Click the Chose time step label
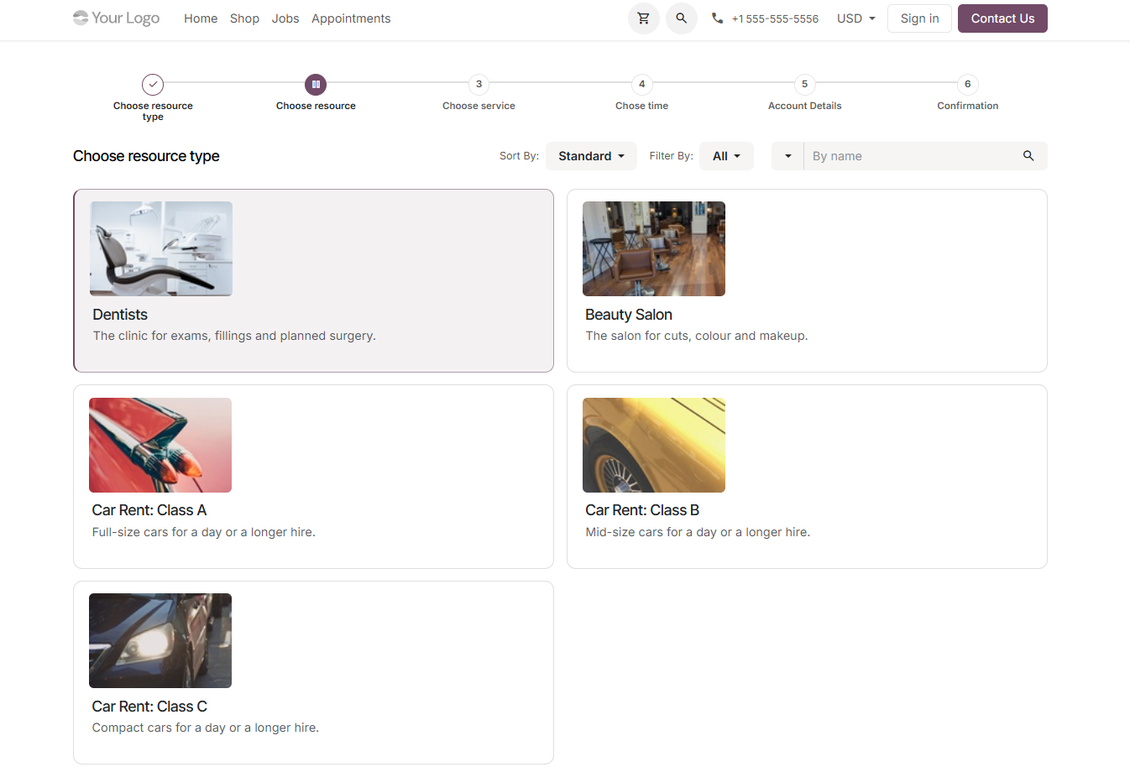 (x=641, y=106)
